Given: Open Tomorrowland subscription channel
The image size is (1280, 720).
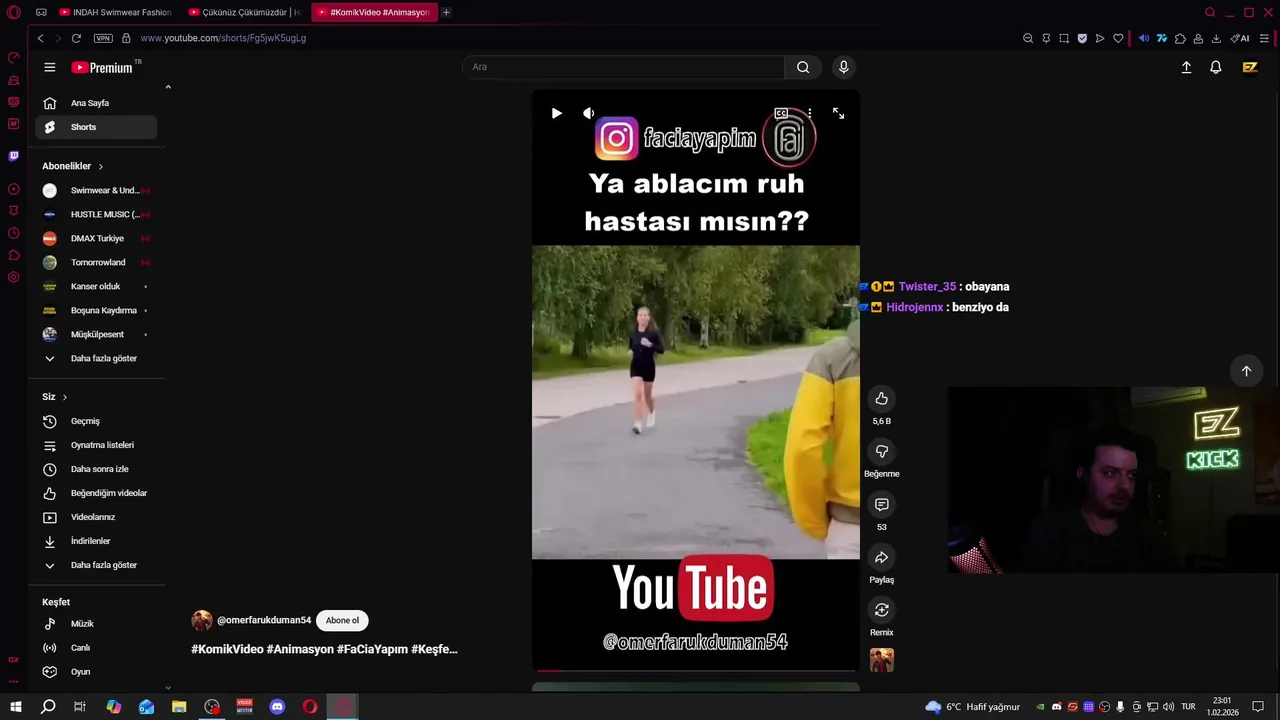Looking at the screenshot, I should [x=96, y=262].
